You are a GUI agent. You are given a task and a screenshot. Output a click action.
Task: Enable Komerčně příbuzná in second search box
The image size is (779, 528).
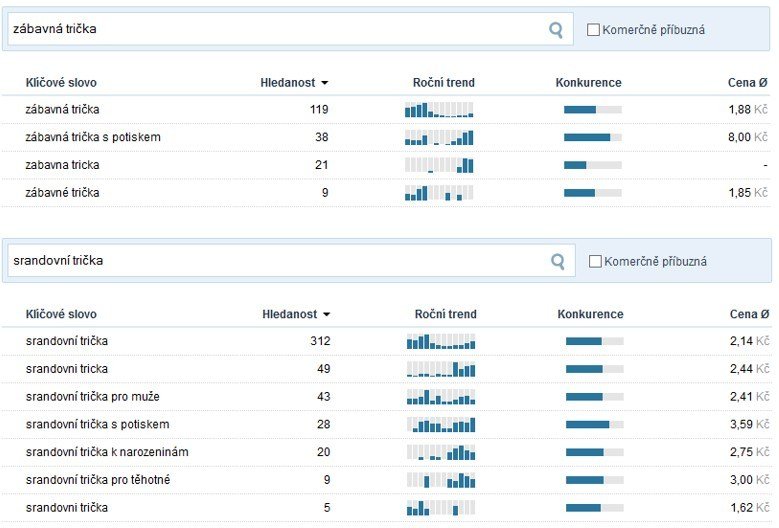(x=595, y=261)
